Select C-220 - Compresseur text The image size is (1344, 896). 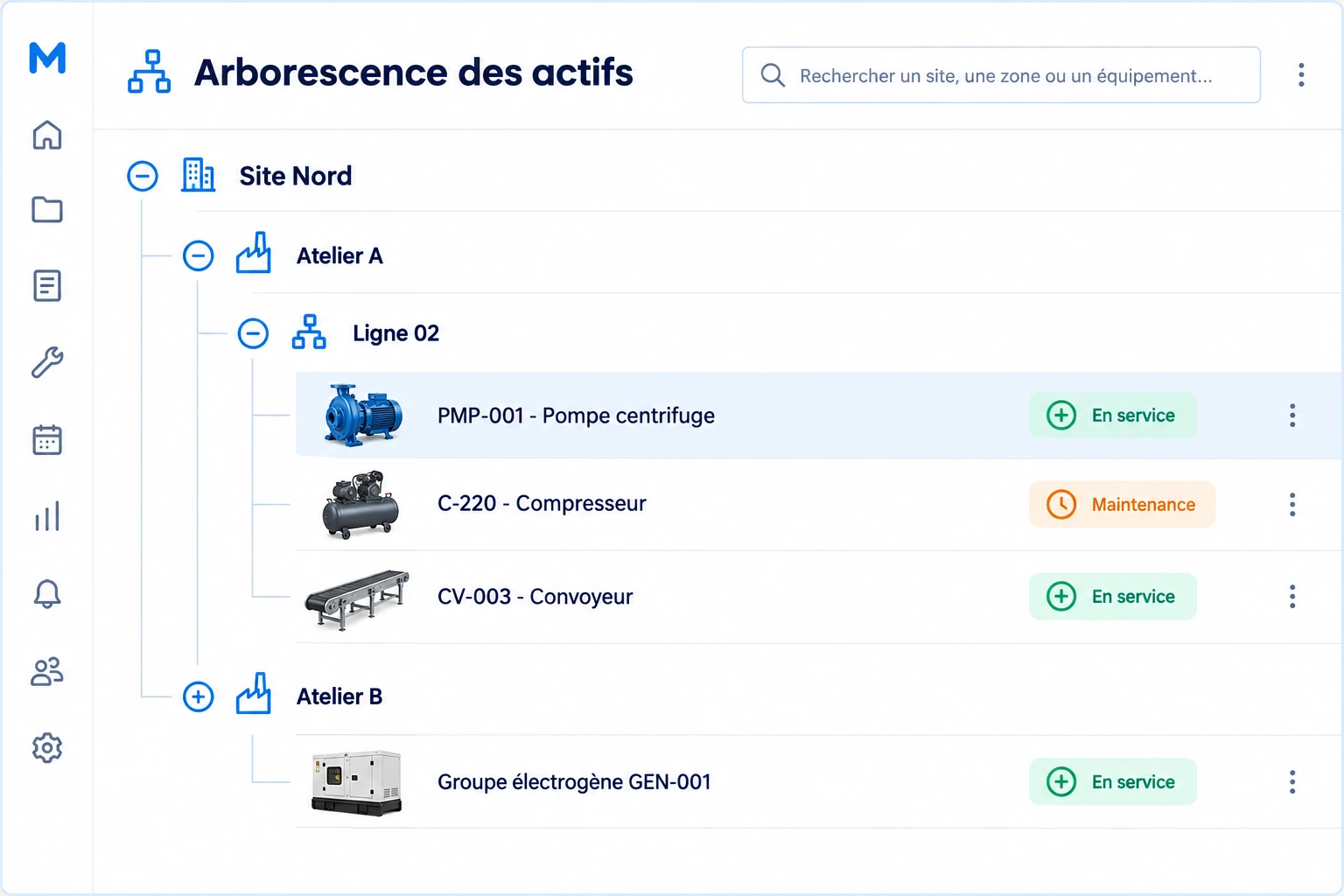[542, 503]
